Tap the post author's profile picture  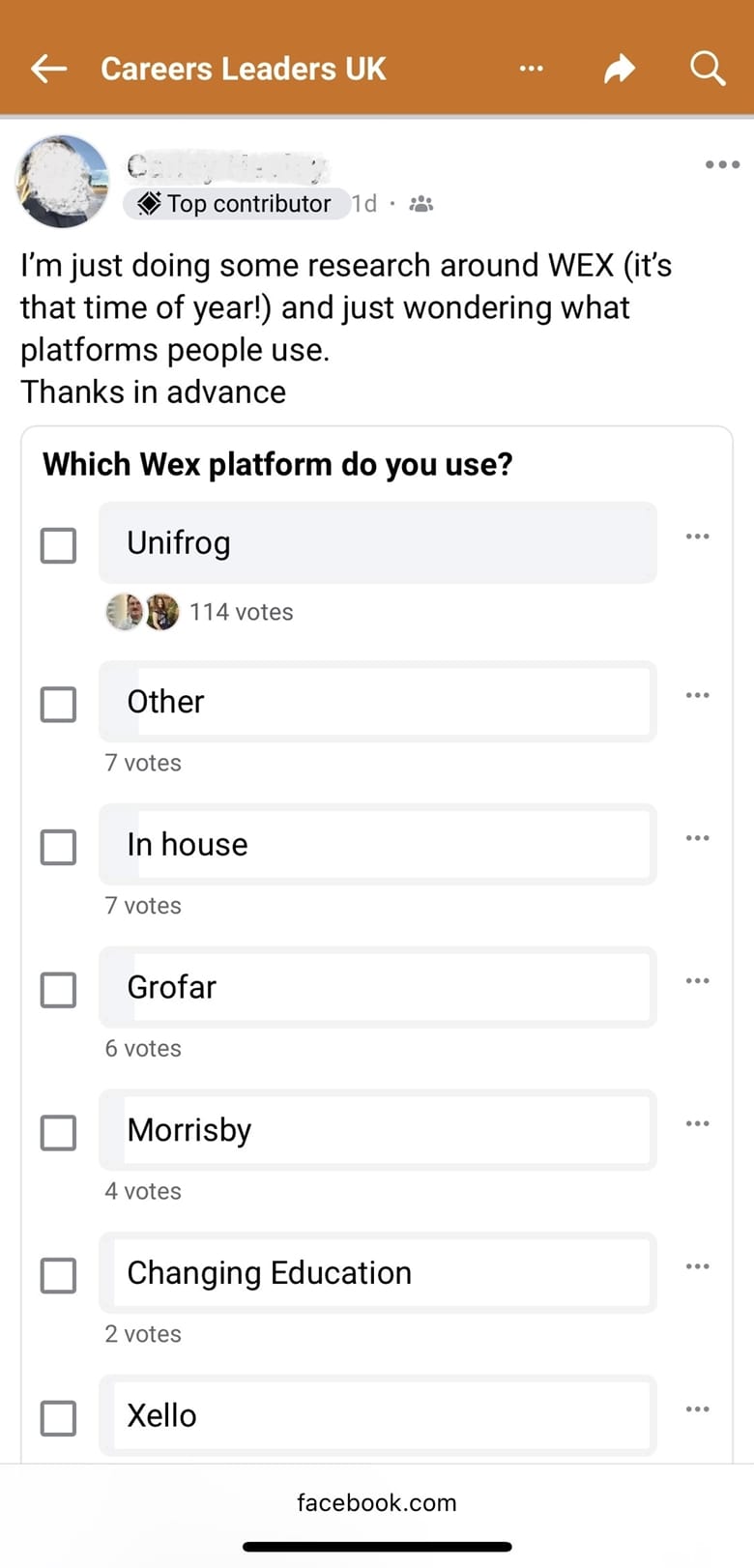pos(63,182)
